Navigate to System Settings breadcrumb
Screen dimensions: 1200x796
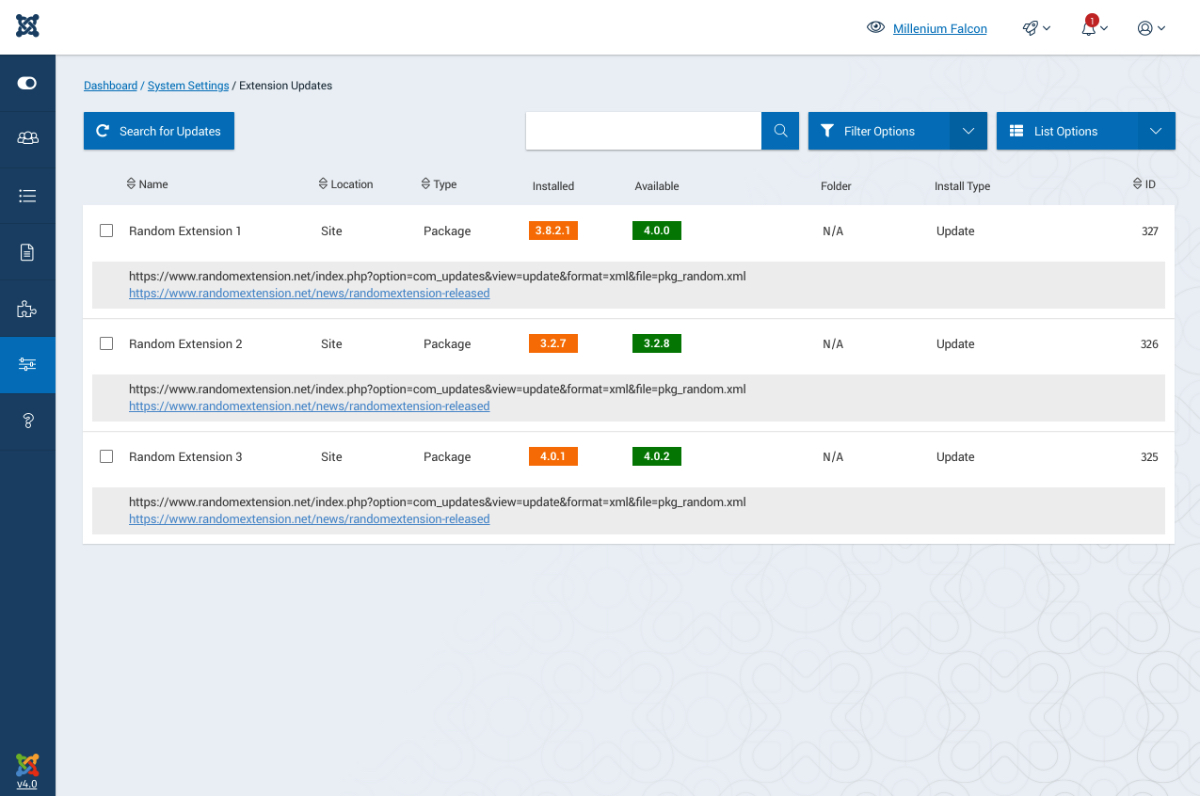[x=188, y=86]
